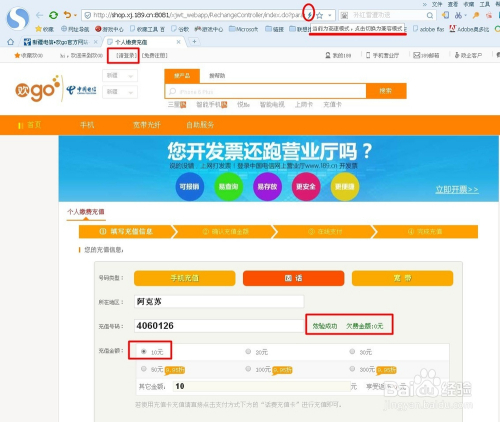The width and height of the screenshot is (500, 422).
Task: Select the 100元 recharge amount
Action: (x=248, y=369)
